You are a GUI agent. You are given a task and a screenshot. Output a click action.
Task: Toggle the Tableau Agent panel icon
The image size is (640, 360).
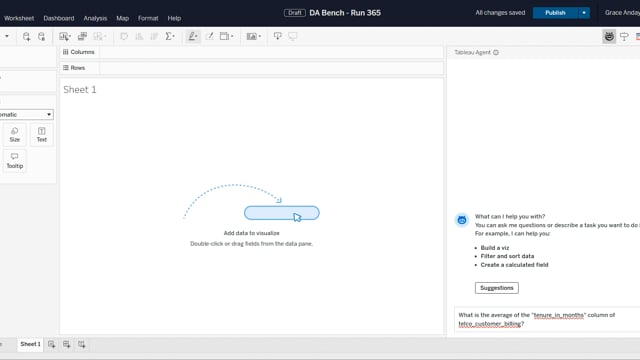[609, 37]
